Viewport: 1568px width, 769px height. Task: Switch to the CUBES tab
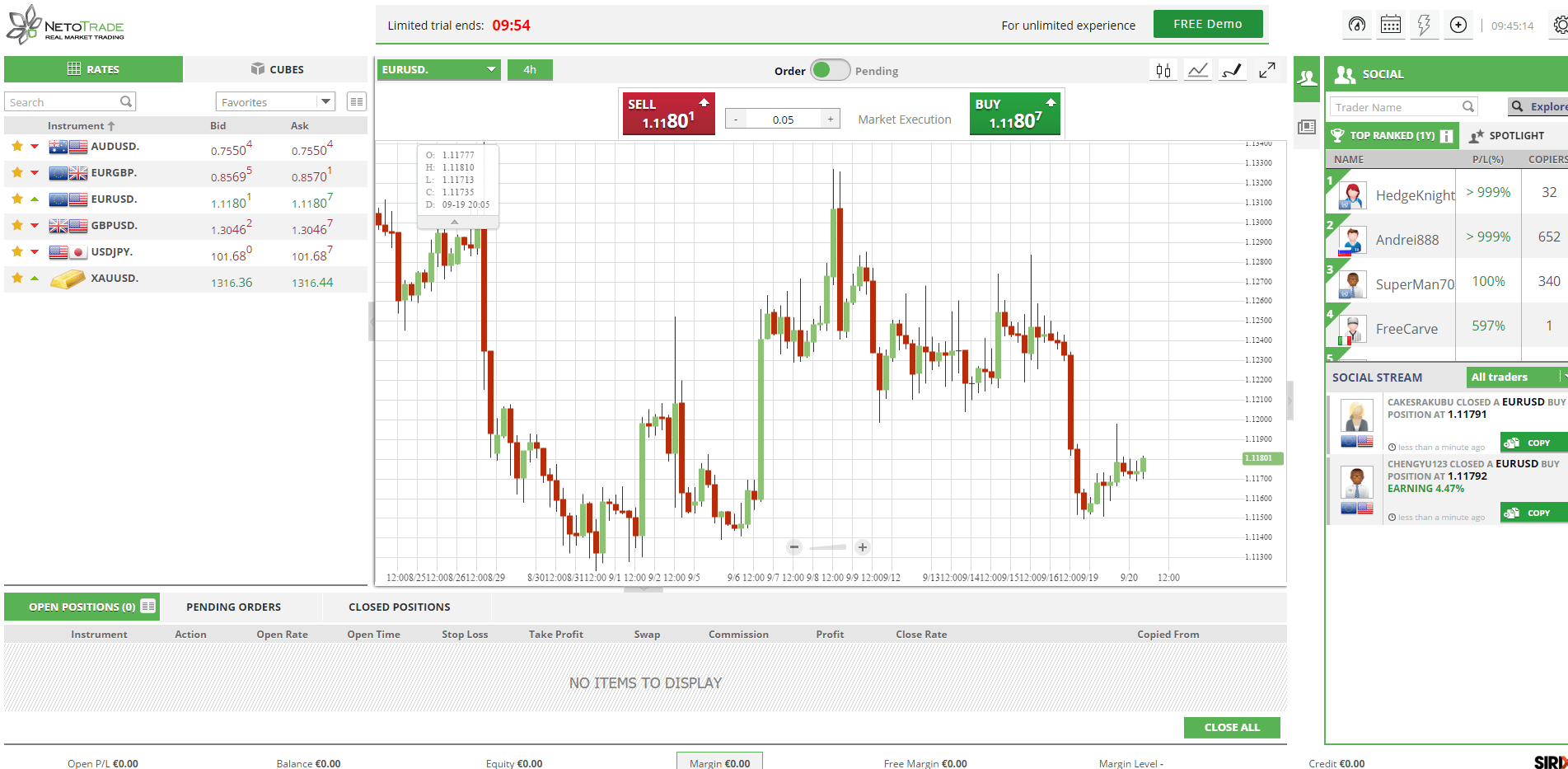click(276, 69)
